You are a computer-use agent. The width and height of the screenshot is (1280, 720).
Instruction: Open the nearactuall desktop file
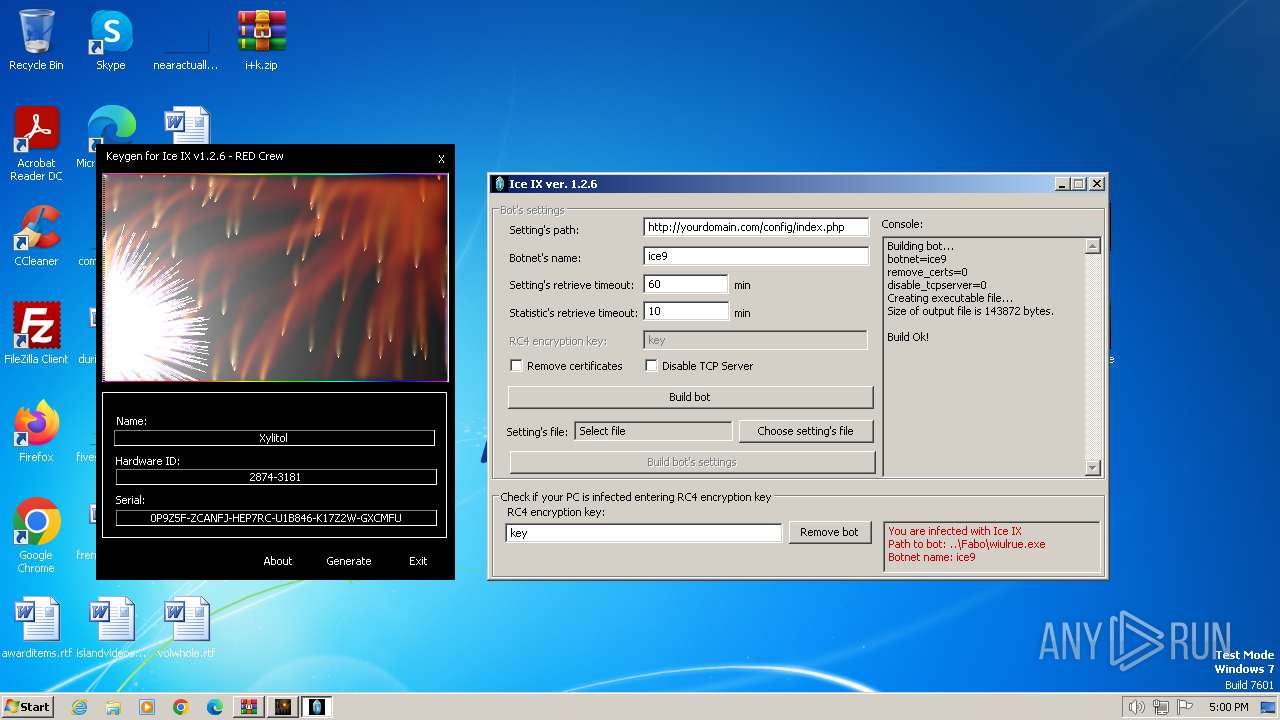(185, 40)
